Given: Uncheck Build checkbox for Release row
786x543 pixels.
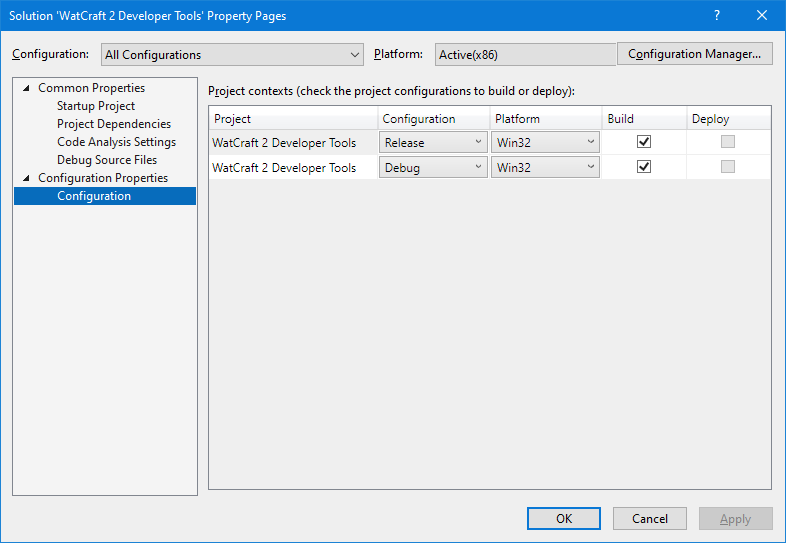Looking at the screenshot, I should 644,142.
